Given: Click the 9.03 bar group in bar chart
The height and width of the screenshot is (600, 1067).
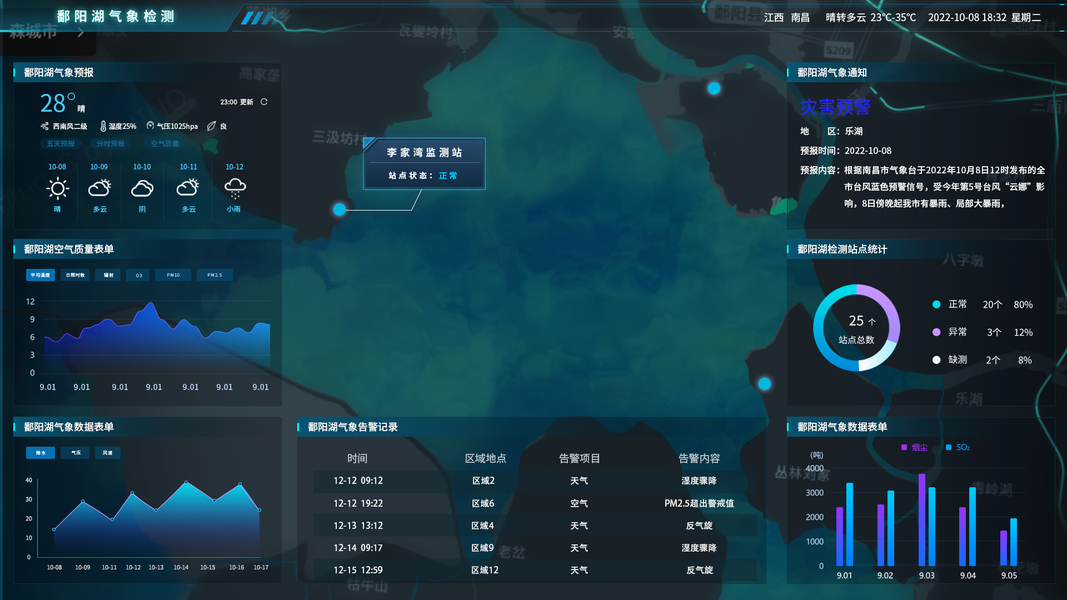Looking at the screenshot, I should click(927, 519).
